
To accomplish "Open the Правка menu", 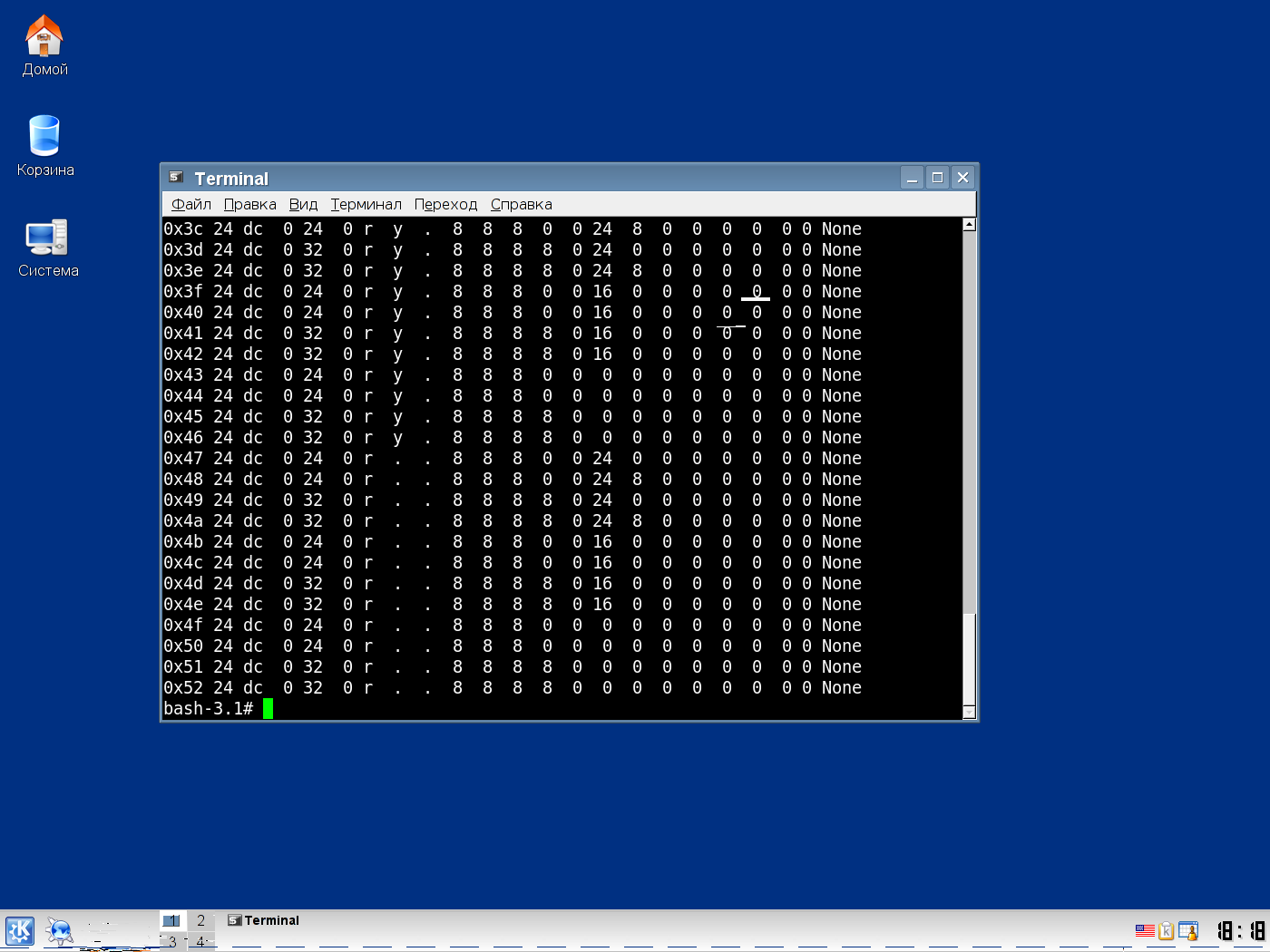I will [249, 204].
